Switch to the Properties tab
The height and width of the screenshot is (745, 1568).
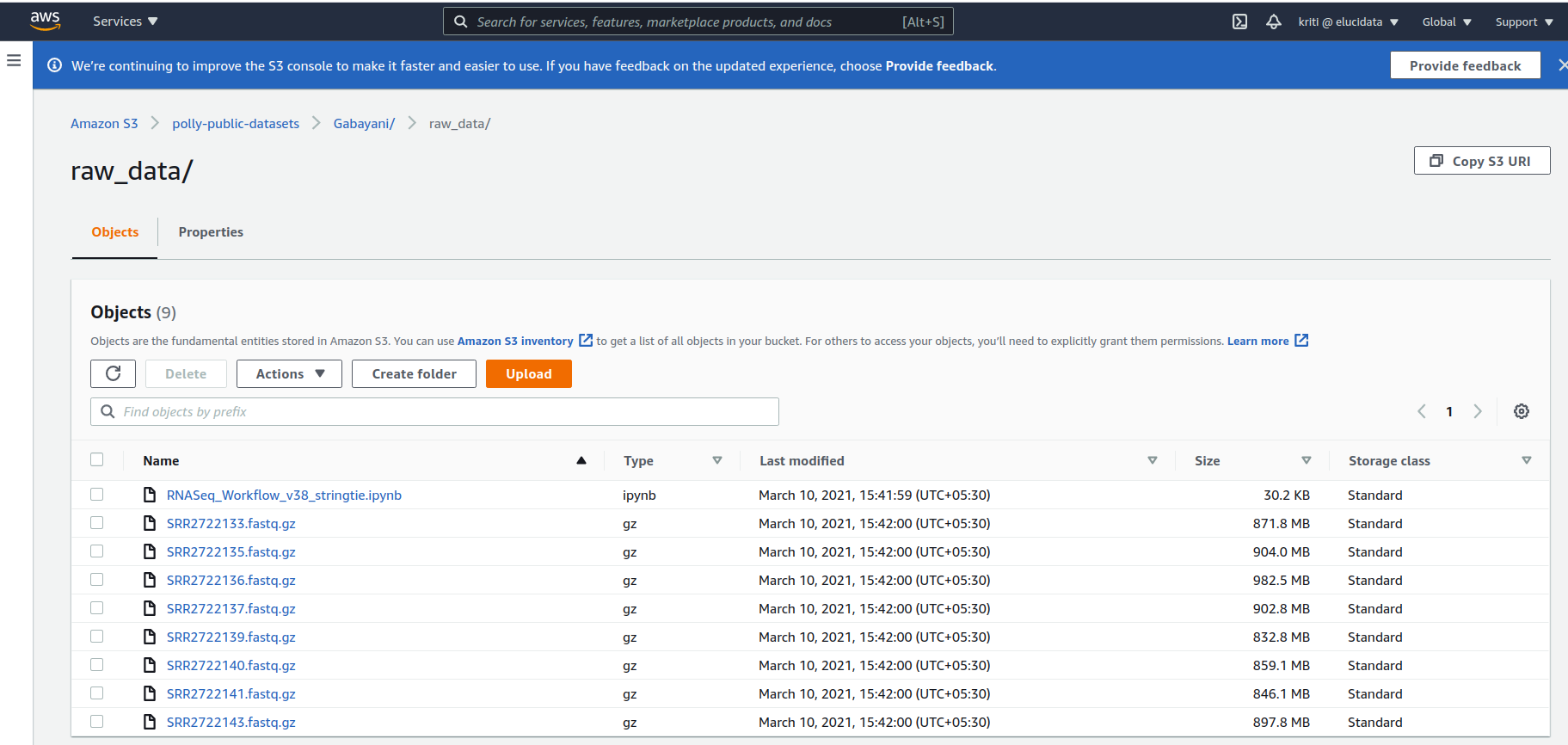pos(211,232)
